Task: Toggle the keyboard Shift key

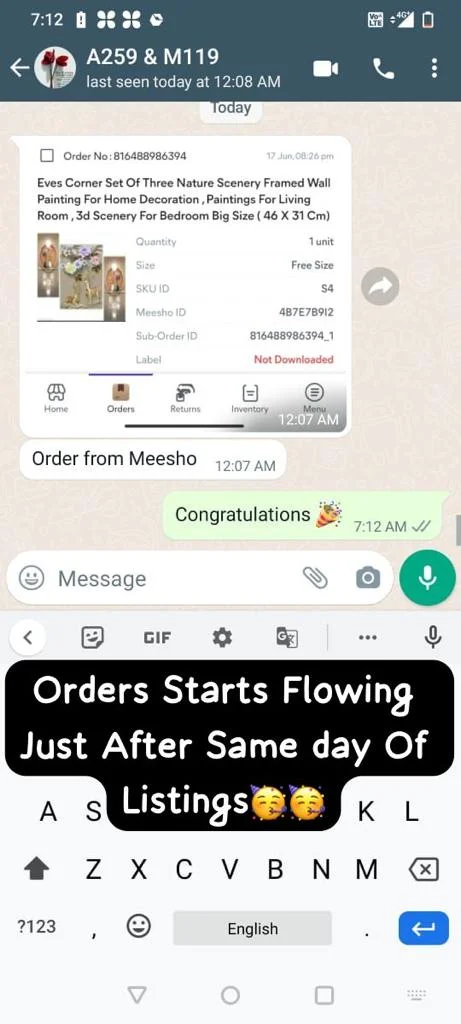Action: pyautogui.click(x=37, y=869)
